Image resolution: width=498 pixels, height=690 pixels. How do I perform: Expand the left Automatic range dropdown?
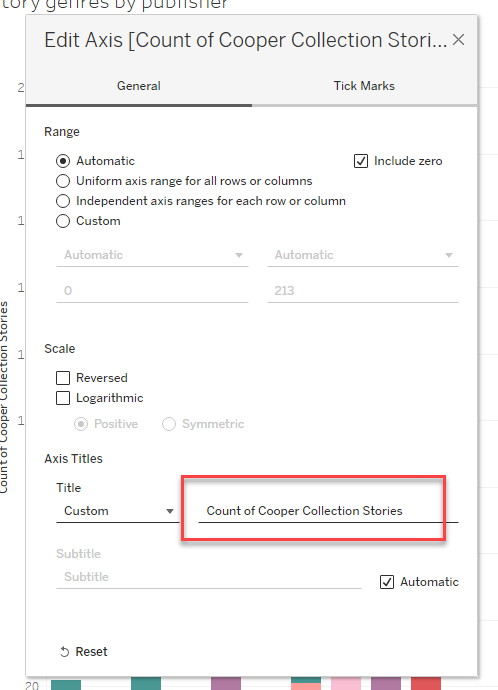coord(152,255)
